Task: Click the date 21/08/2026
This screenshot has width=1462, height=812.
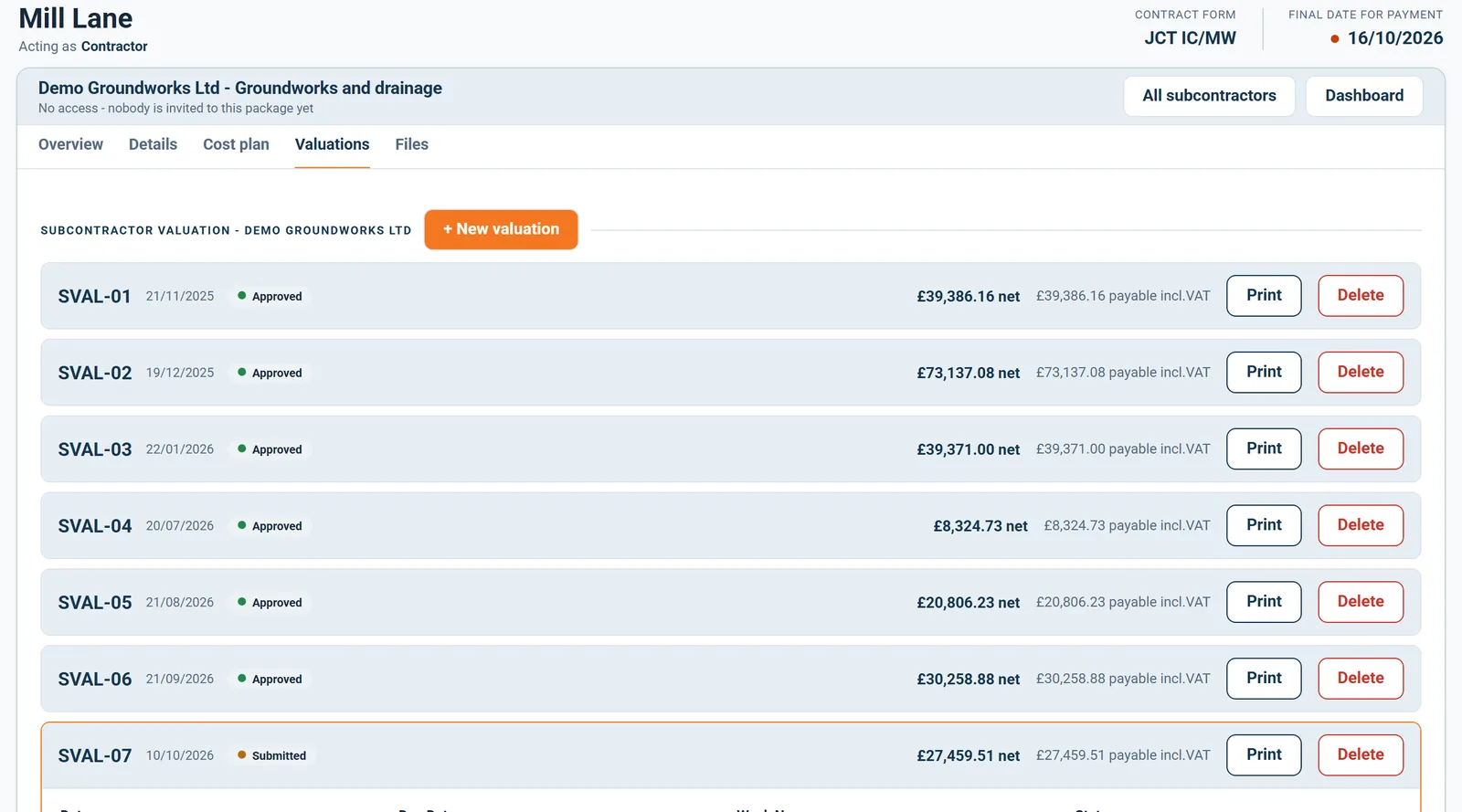Action: pos(180,603)
